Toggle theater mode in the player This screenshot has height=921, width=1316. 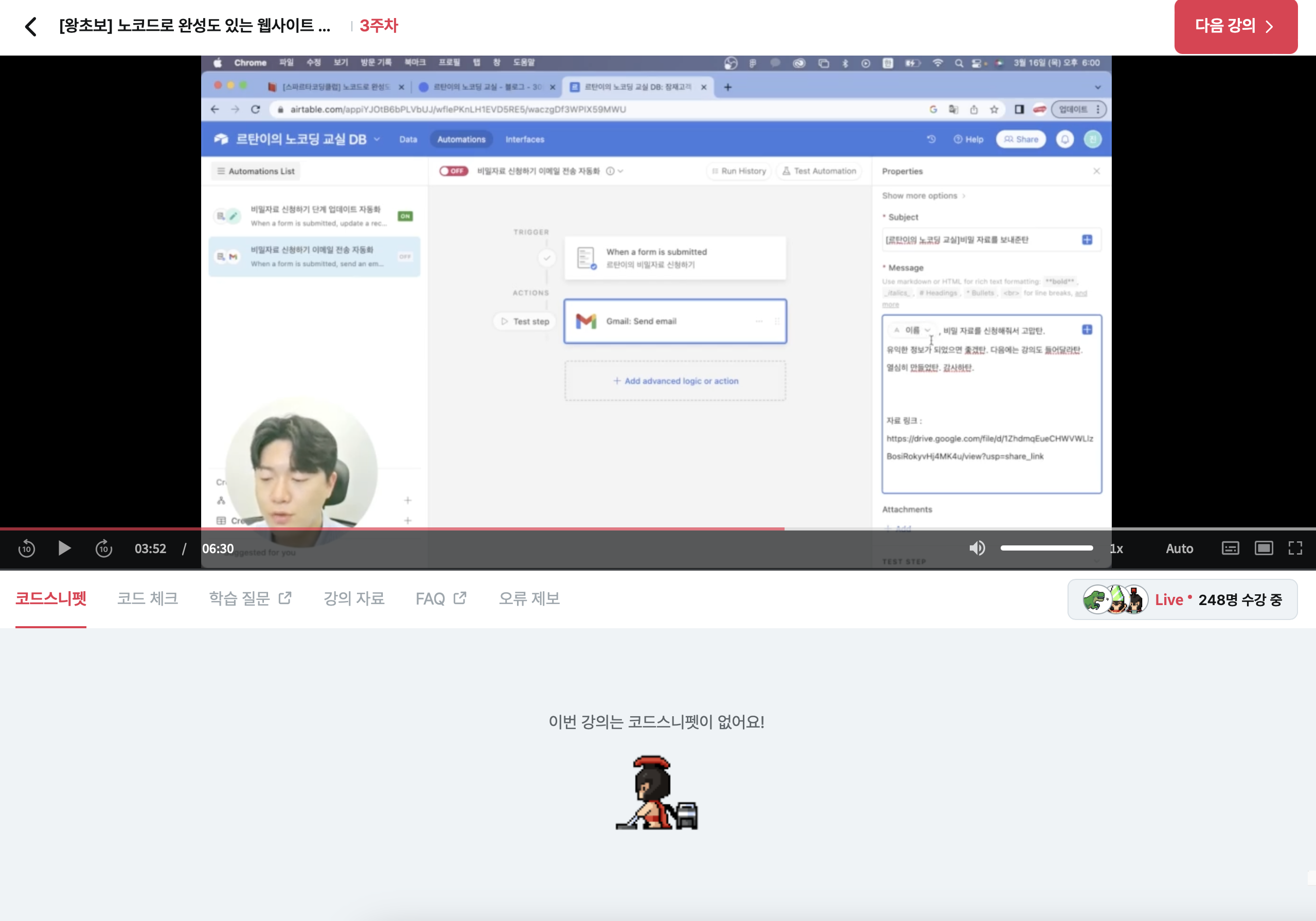1264,548
